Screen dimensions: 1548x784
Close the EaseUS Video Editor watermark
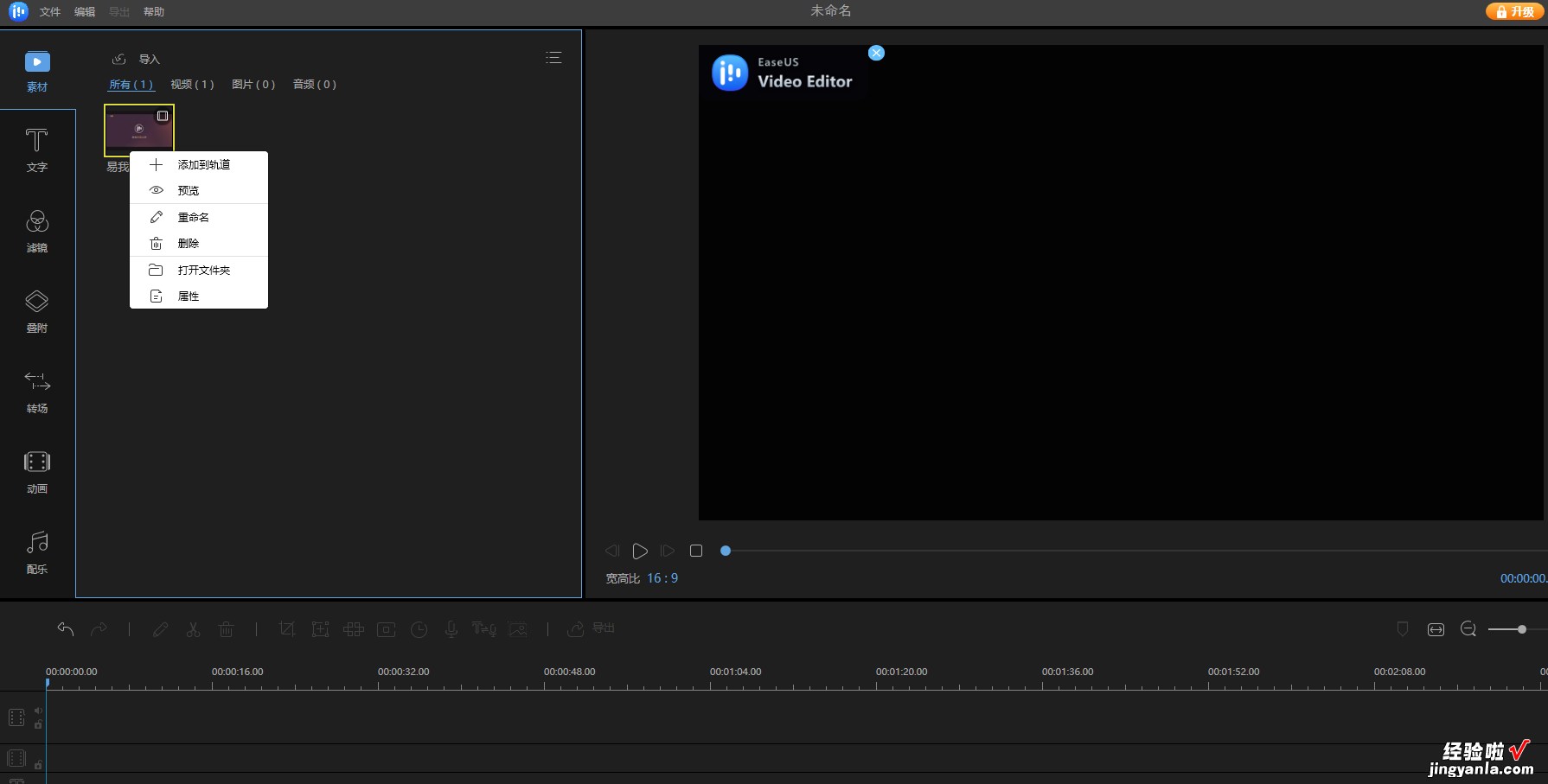pos(876,53)
